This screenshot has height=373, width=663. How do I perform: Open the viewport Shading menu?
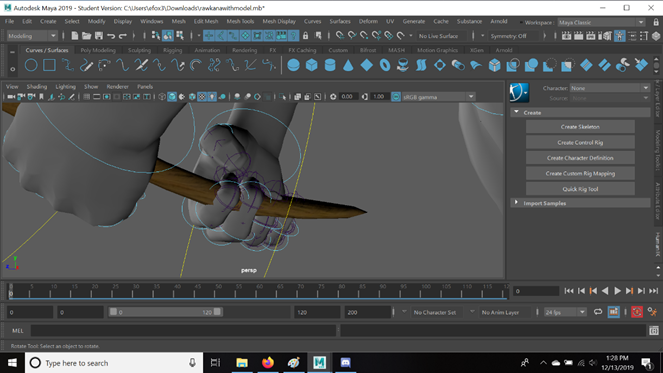coord(36,86)
